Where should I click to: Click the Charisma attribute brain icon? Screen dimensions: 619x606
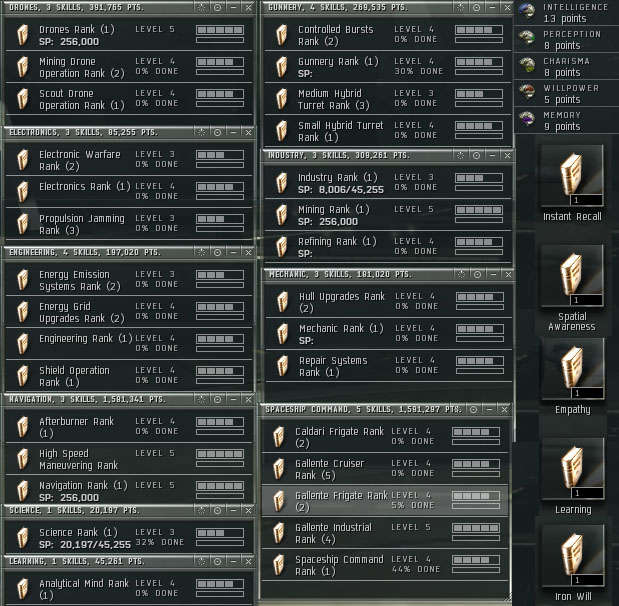pos(527,65)
